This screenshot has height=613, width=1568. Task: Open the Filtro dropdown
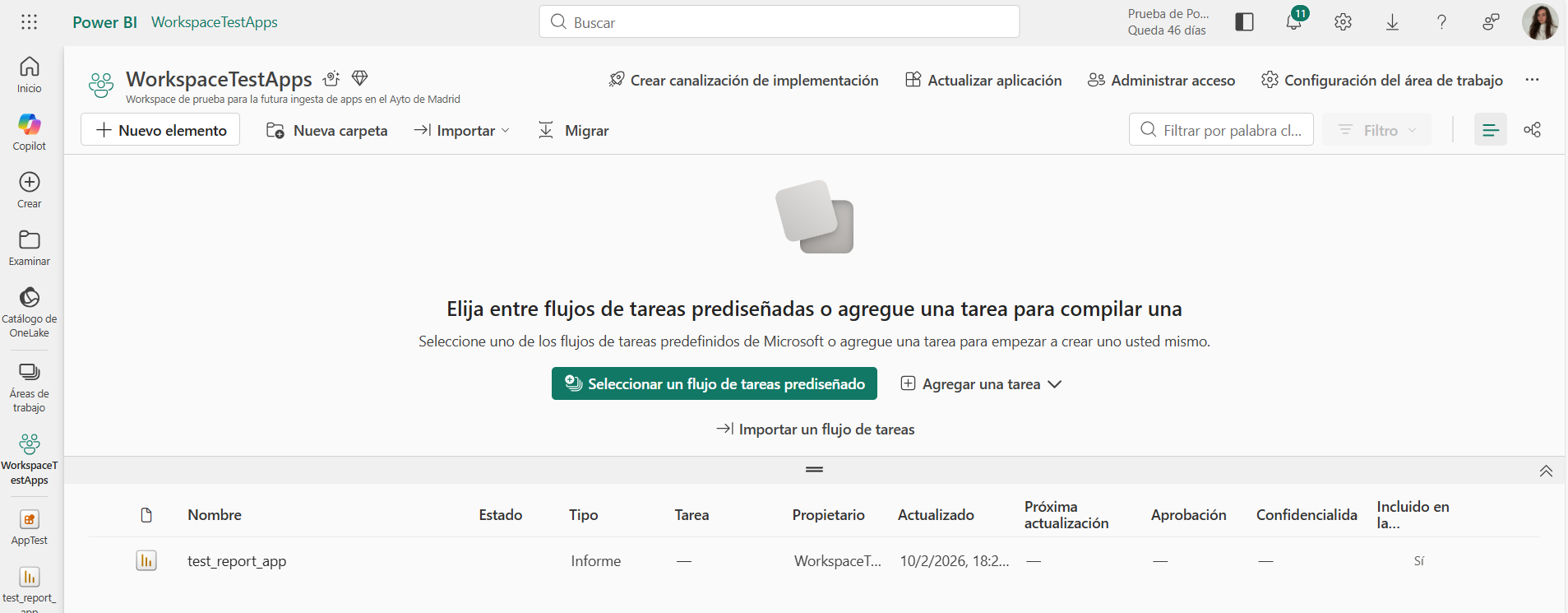[1377, 130]
